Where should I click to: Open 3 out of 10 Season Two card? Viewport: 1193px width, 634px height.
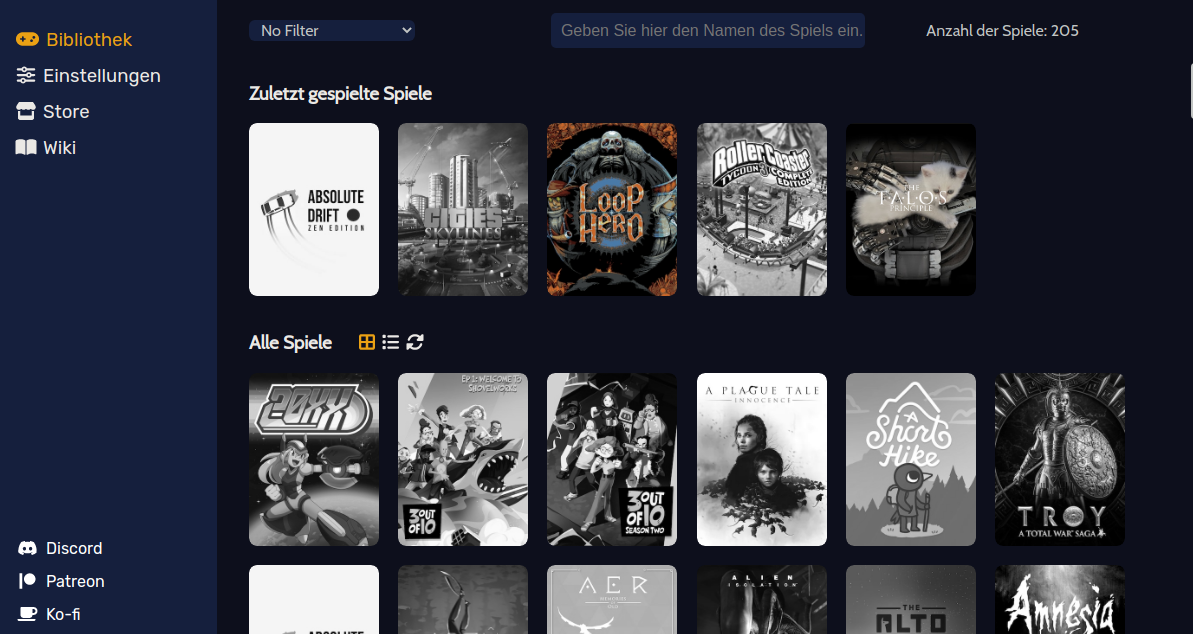click(612, 459)
